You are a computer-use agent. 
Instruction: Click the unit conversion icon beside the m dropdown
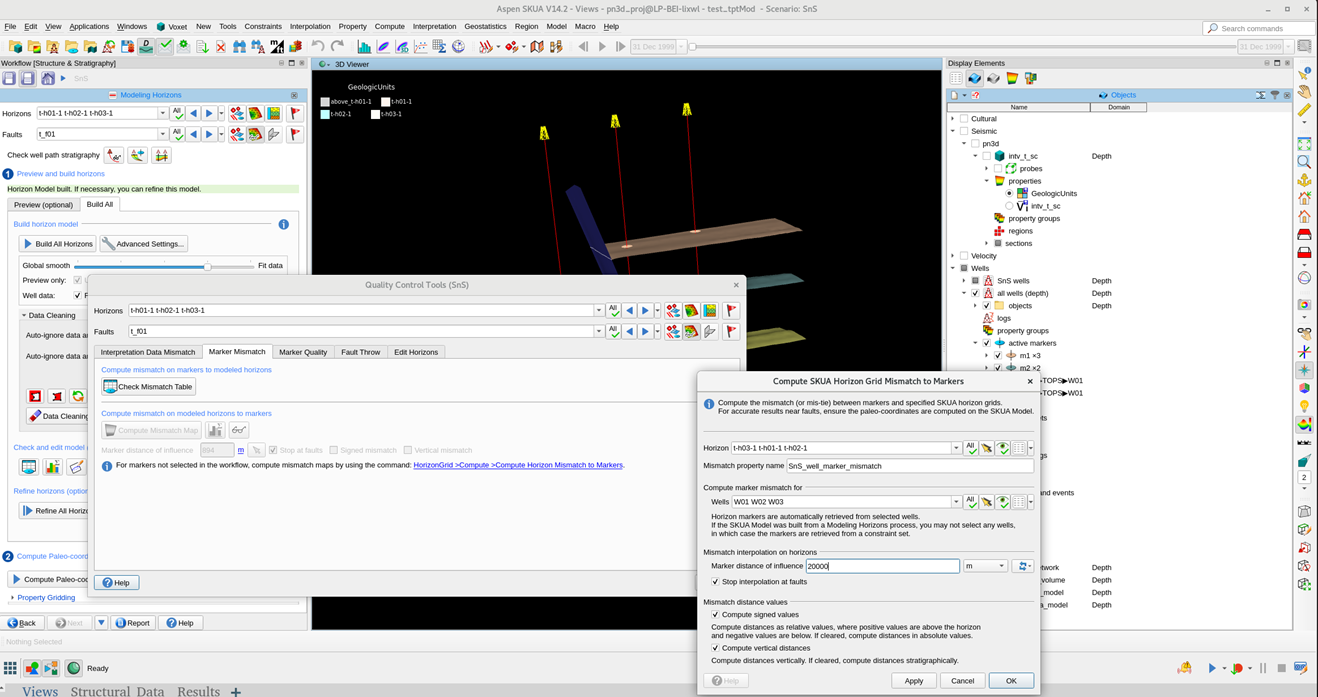[x=1022, y=566]
